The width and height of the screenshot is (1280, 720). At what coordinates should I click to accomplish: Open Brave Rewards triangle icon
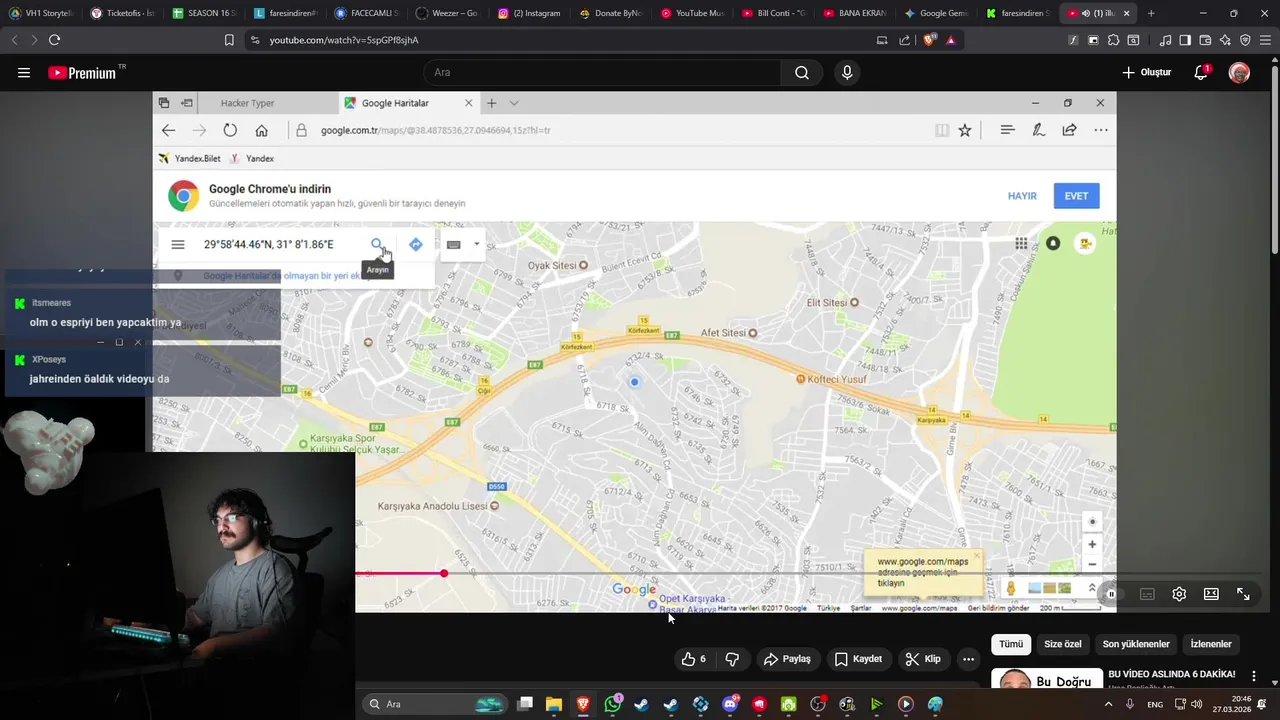pyautogui.click(x=951, y=40)
